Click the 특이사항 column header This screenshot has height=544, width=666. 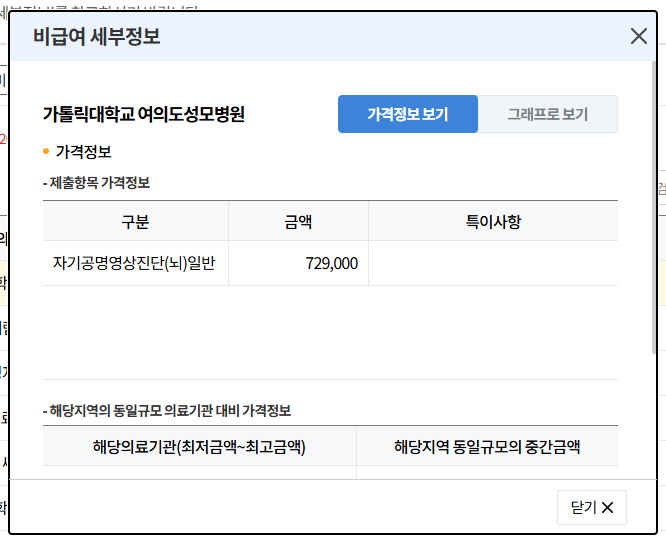[493, 221]
